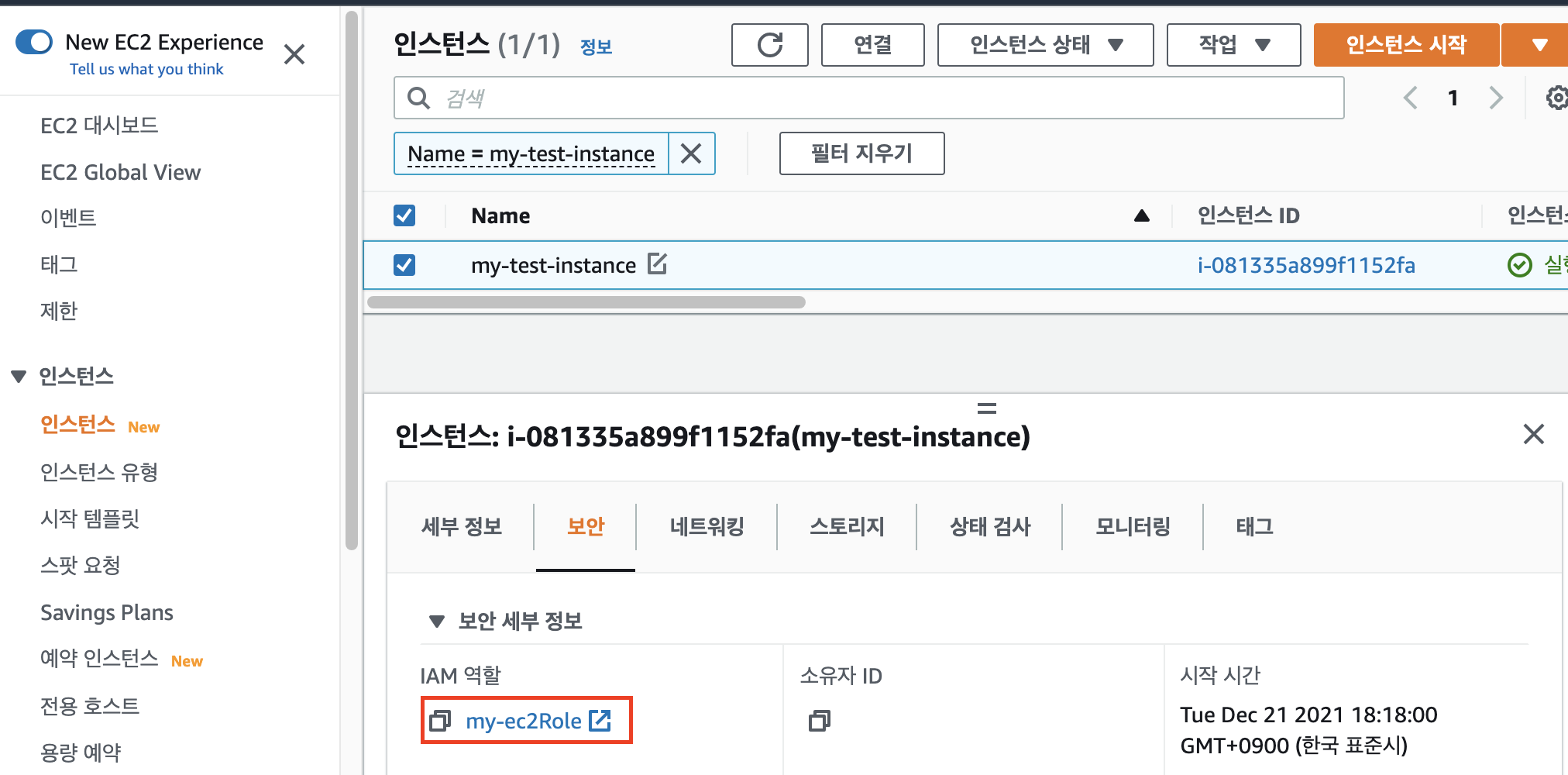Image resolution: width=1568 pixels, height=775 pixels.
Task: Open EC2 대시보드 in the sidebar
Action: click(99, 126)
